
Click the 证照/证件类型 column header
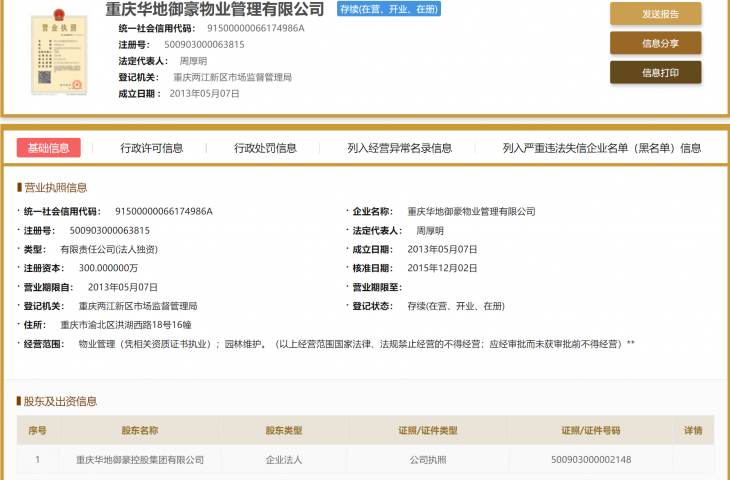point(428,431)
